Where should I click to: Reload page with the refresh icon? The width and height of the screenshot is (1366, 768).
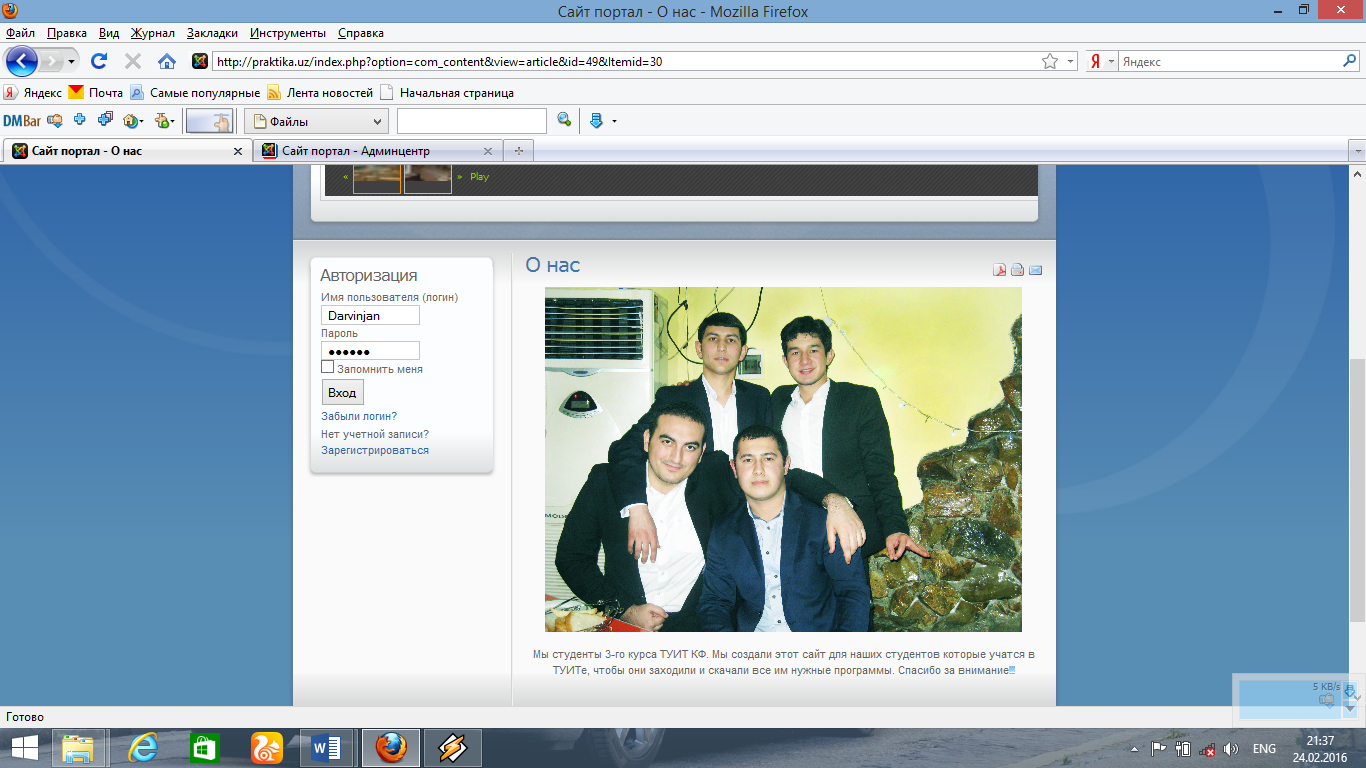[x=99, y=61]
